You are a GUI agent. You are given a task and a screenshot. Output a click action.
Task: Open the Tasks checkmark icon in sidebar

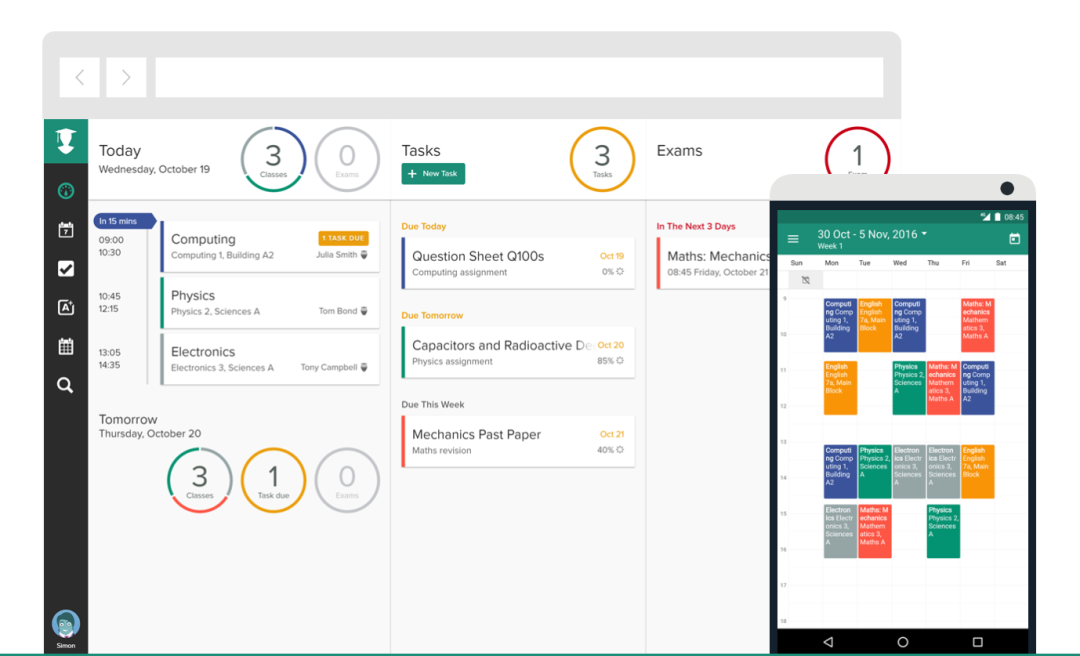(66, 269)
